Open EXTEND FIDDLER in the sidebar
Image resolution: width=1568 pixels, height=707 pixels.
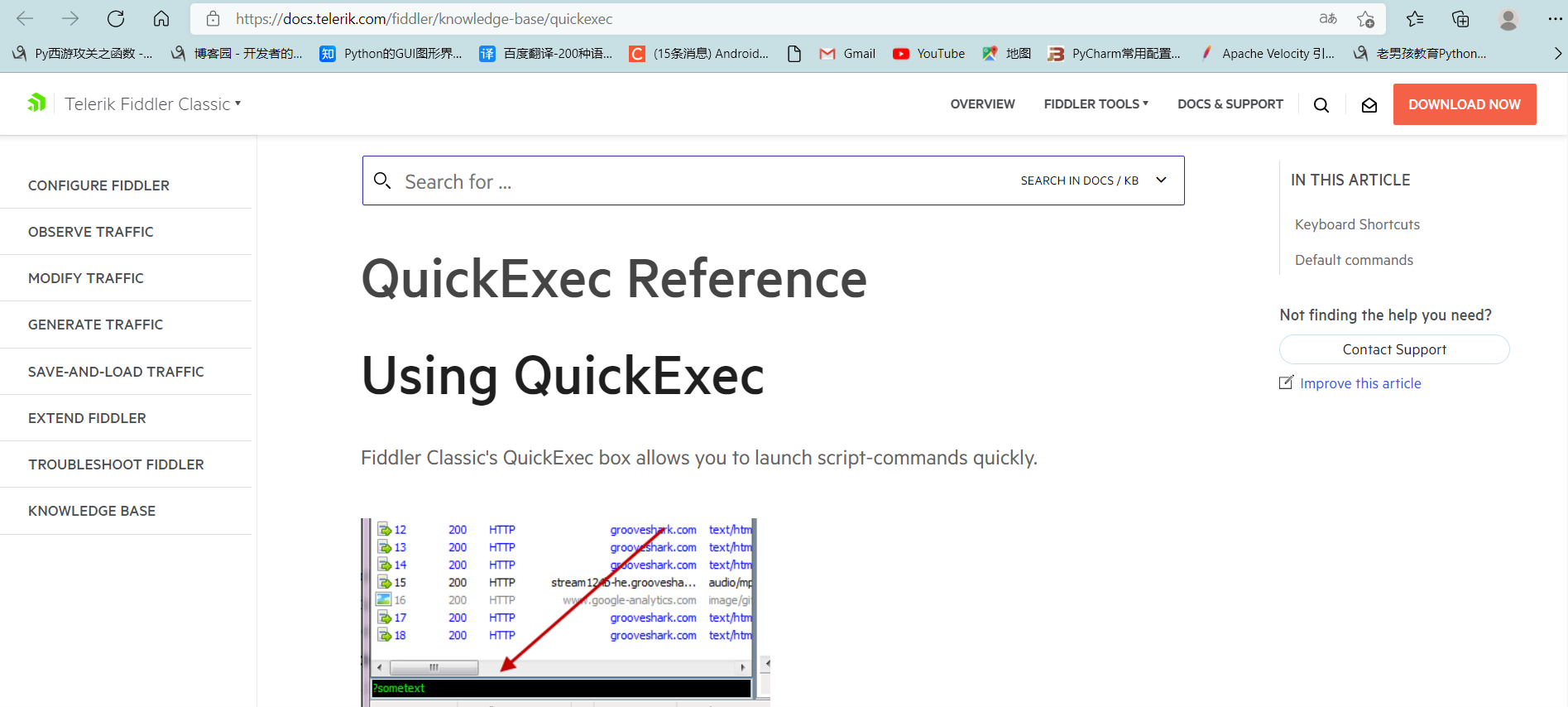(x=87, y=418)
